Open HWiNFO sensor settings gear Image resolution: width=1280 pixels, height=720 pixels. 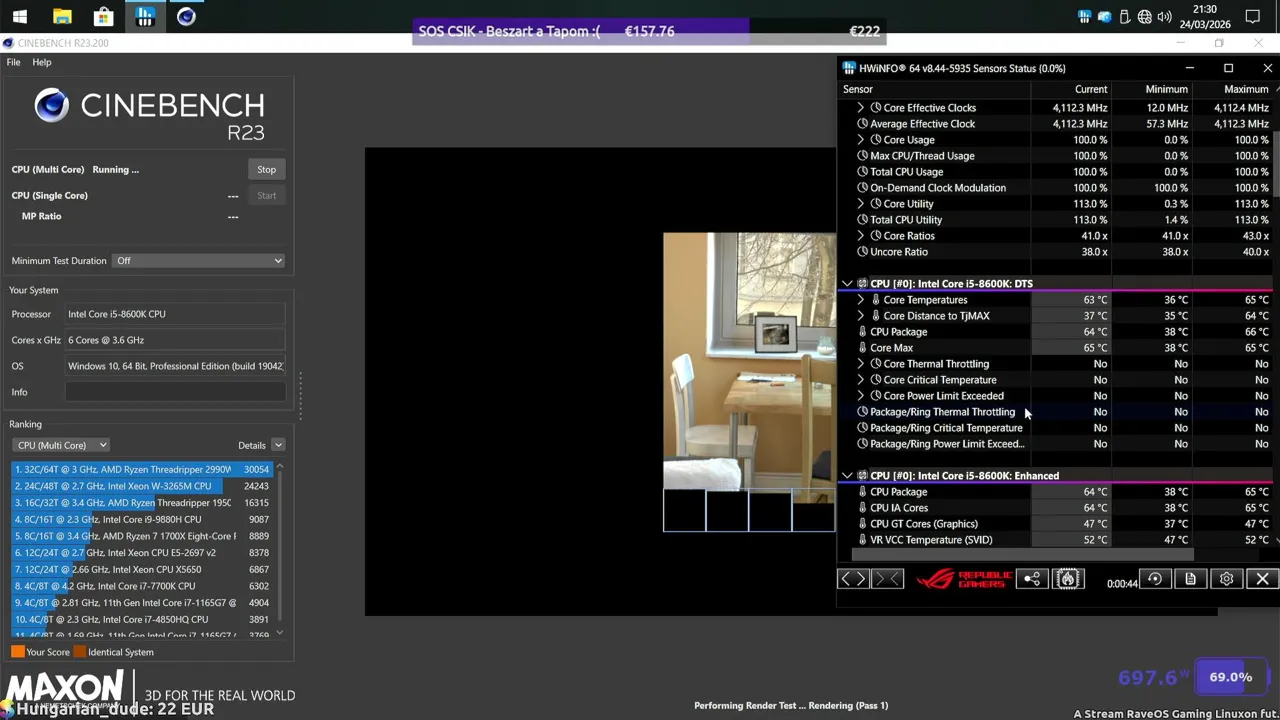(x=1226, y=579)
